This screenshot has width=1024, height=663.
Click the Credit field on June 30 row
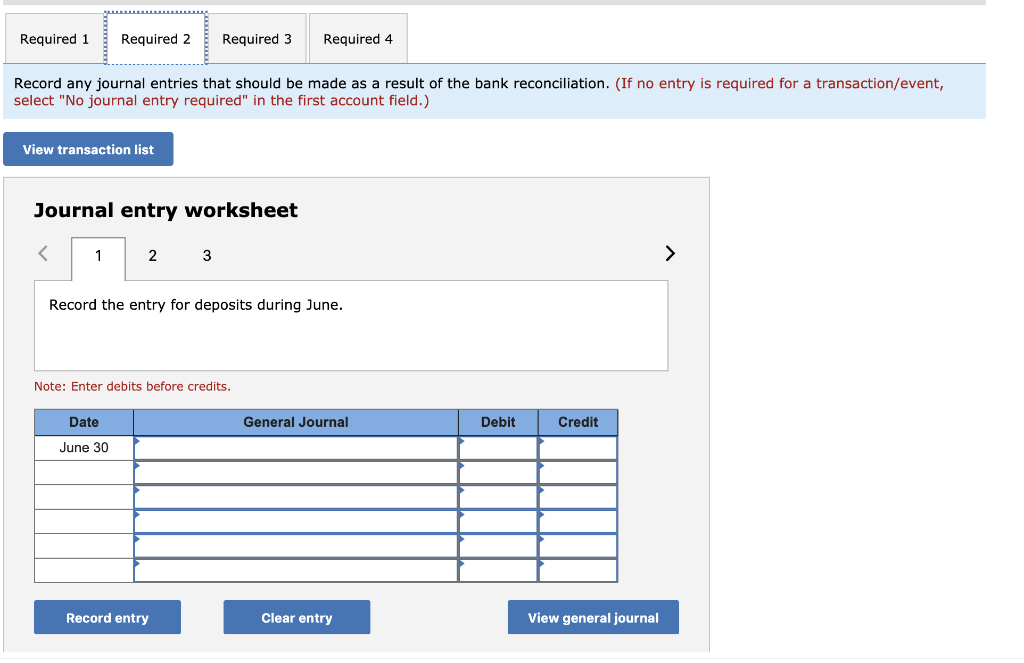click(578, 448)
